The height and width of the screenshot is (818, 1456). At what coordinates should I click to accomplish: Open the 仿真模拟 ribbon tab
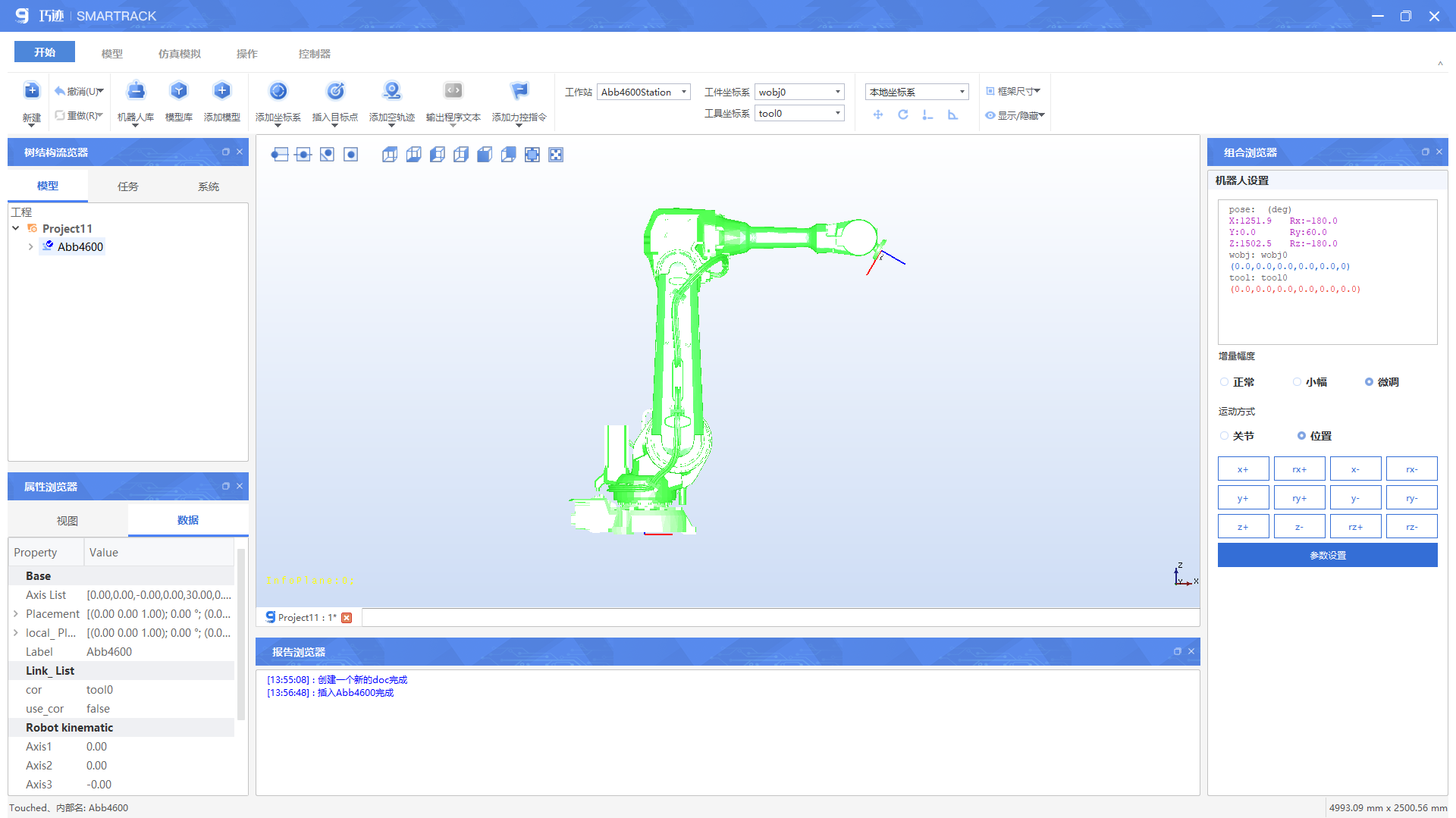point(180,54)
